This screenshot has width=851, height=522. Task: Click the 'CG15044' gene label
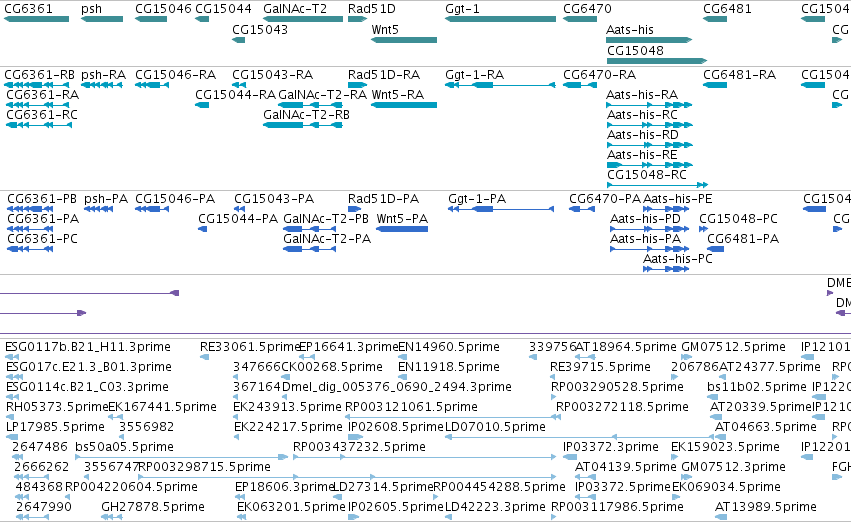pyautogui.click(x=223, y=9)
